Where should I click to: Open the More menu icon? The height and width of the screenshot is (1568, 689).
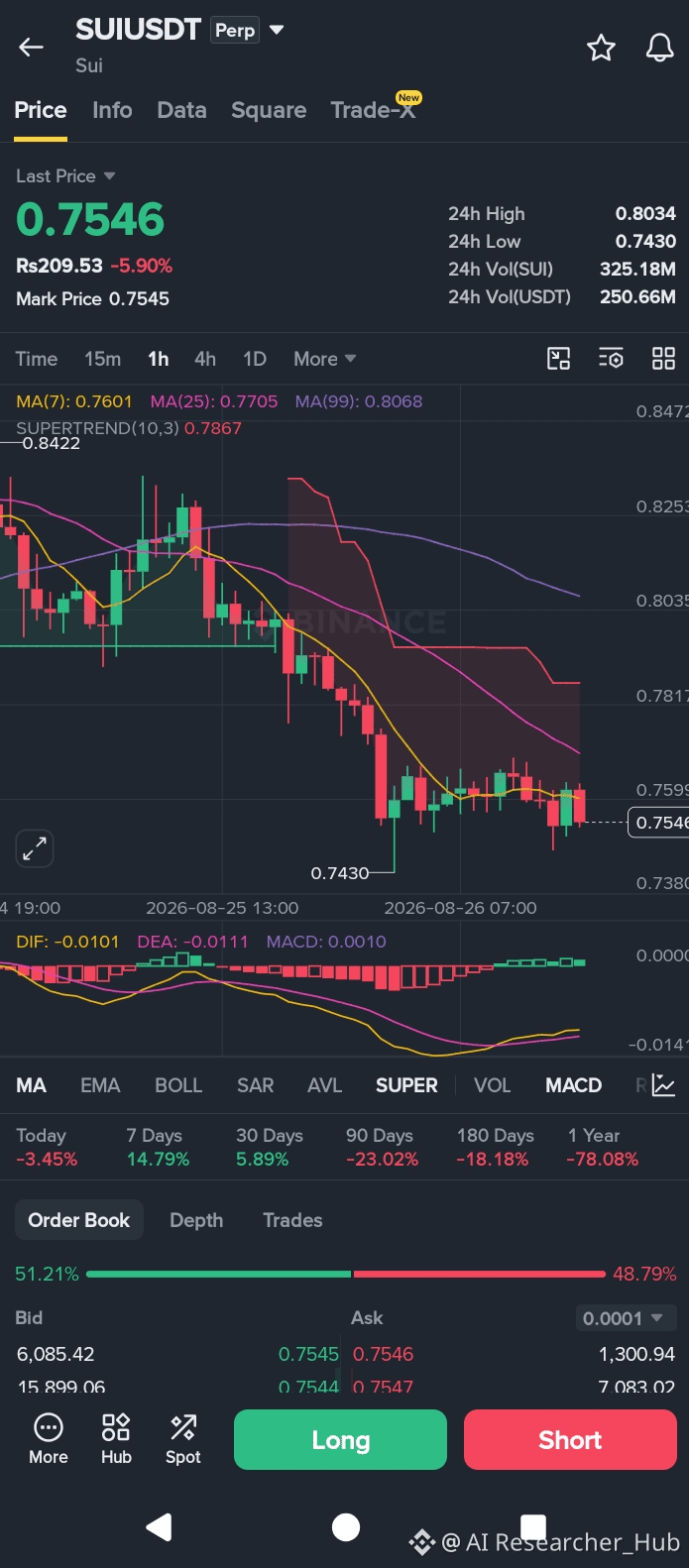click(49, 1439)
